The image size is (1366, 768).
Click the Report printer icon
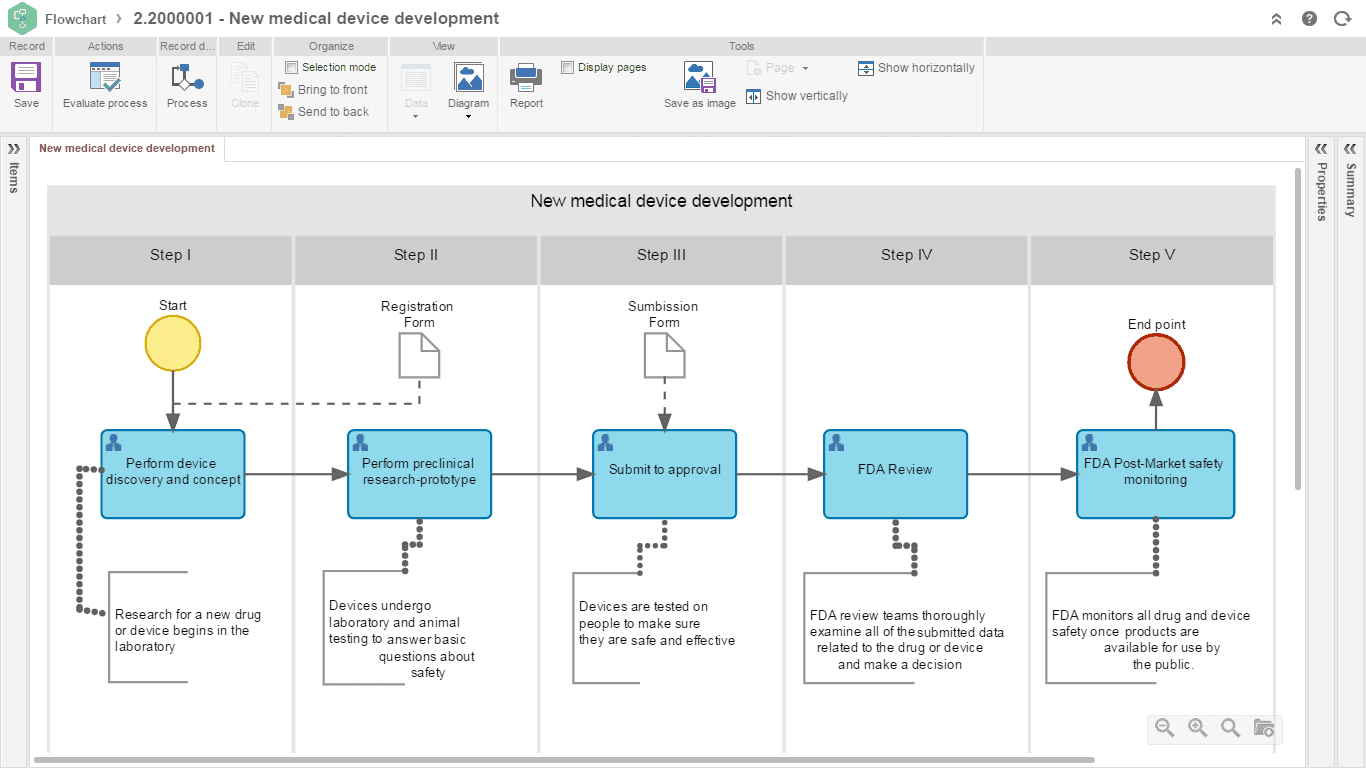coord(526,78)
